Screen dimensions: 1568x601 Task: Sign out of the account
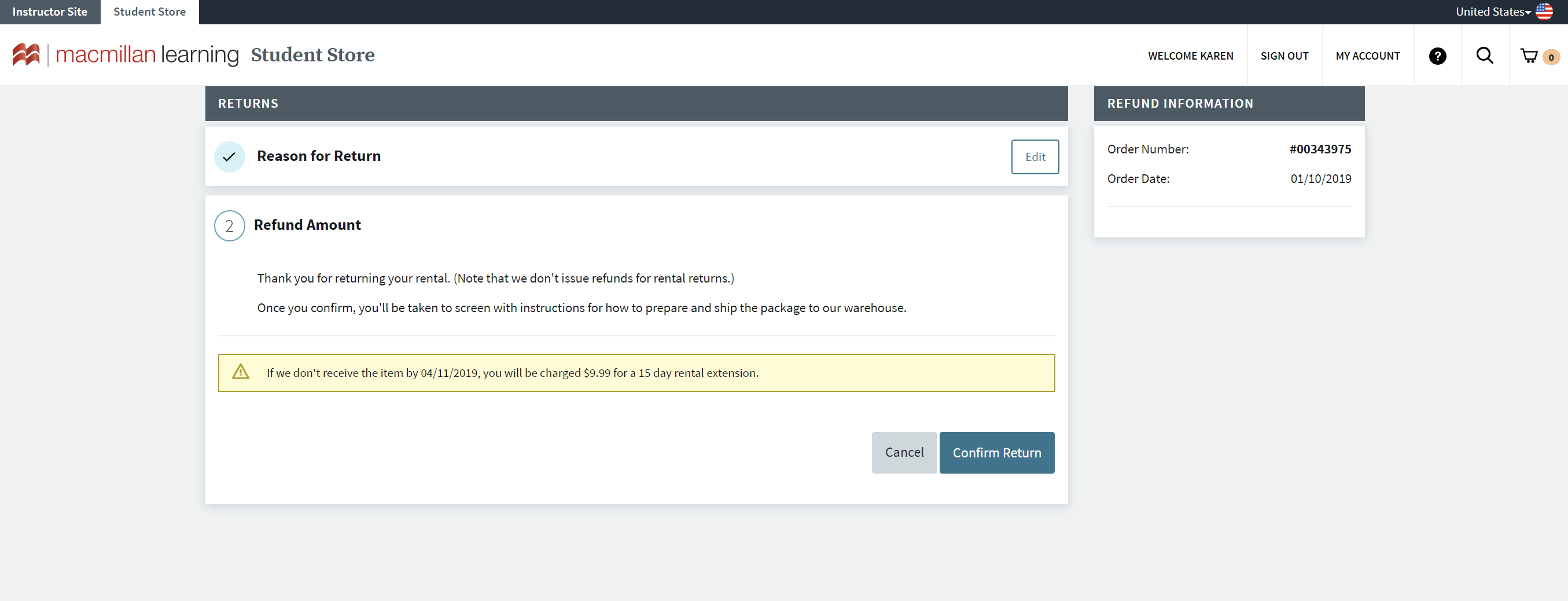tap(1284, 56)
